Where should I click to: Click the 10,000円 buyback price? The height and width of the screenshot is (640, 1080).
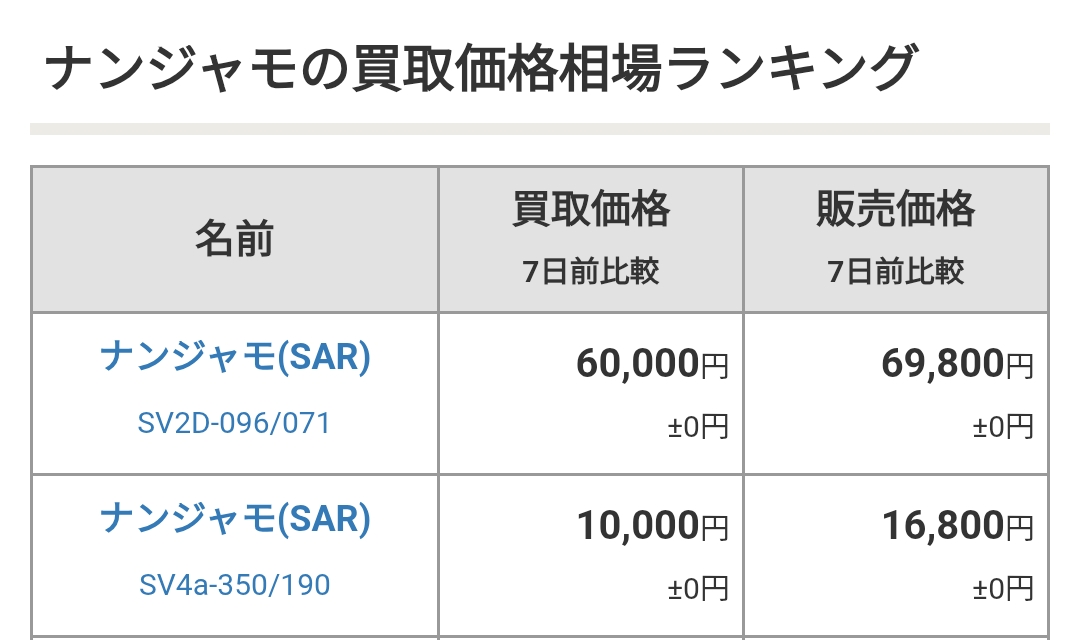pyautogui.click(x=652, y=526)
